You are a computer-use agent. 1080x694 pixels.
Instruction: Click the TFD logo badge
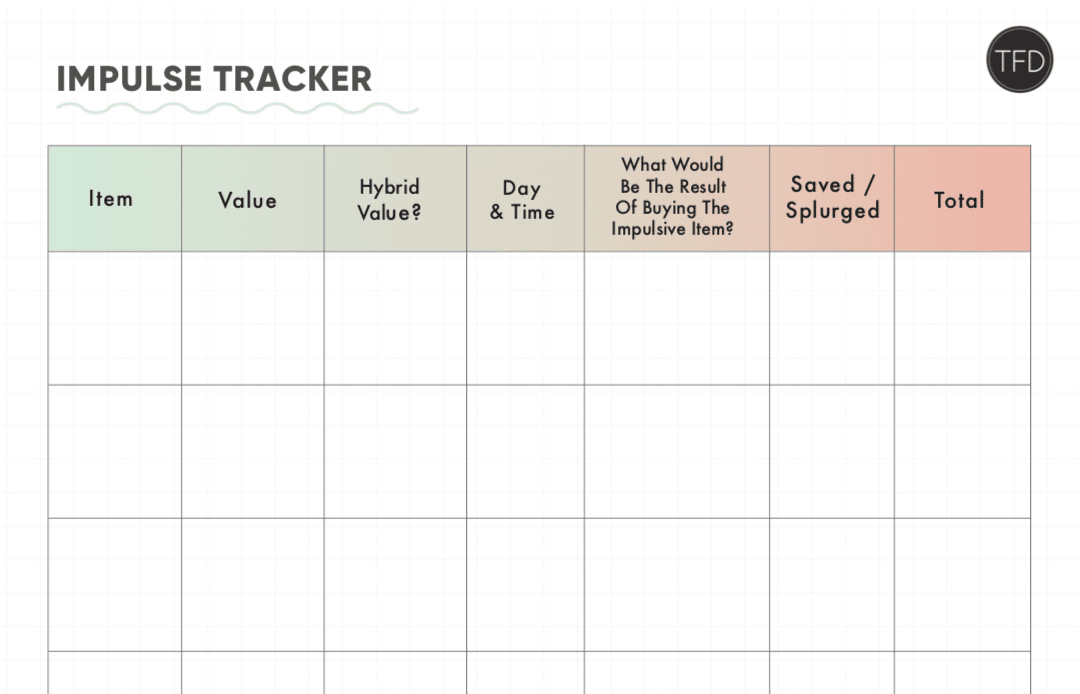1019,60
